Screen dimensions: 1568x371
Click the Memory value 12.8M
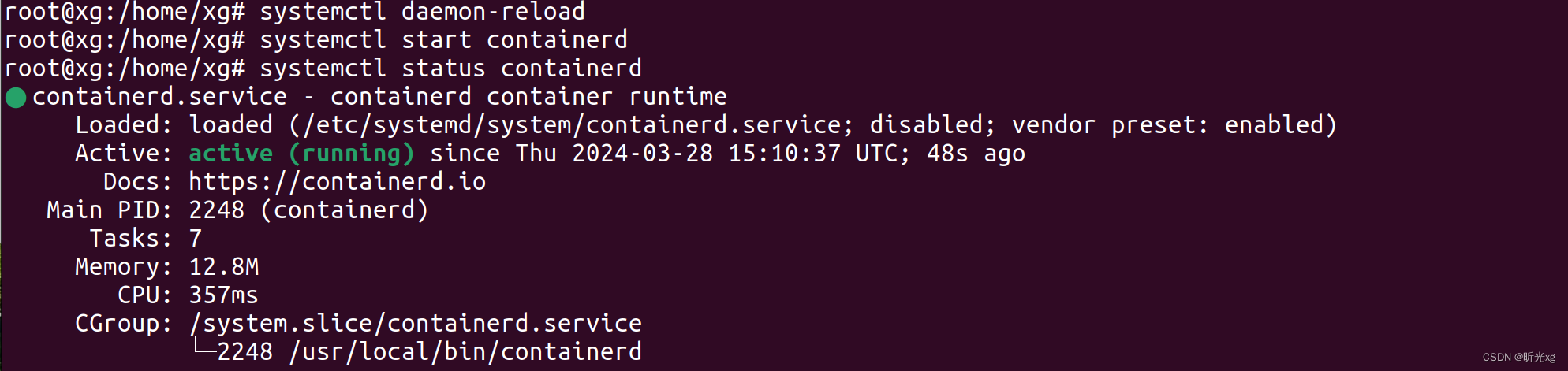[224, 267]
